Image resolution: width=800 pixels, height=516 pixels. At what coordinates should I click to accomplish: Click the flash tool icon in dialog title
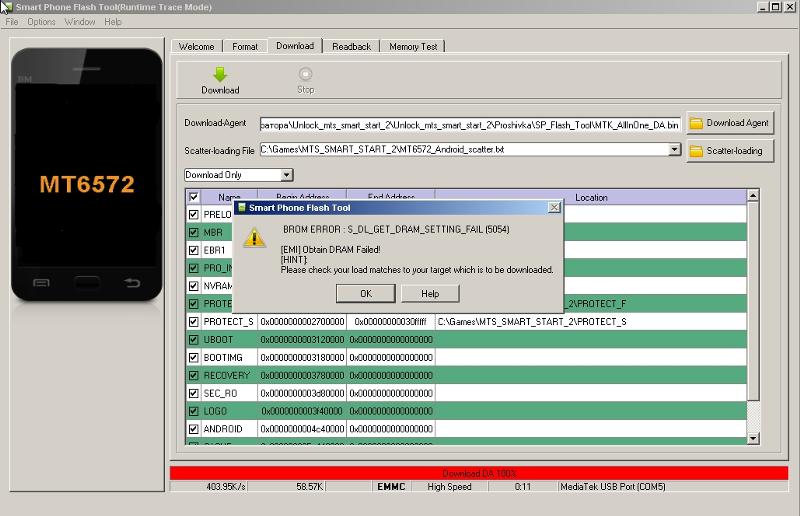click(x=242, y=207)
